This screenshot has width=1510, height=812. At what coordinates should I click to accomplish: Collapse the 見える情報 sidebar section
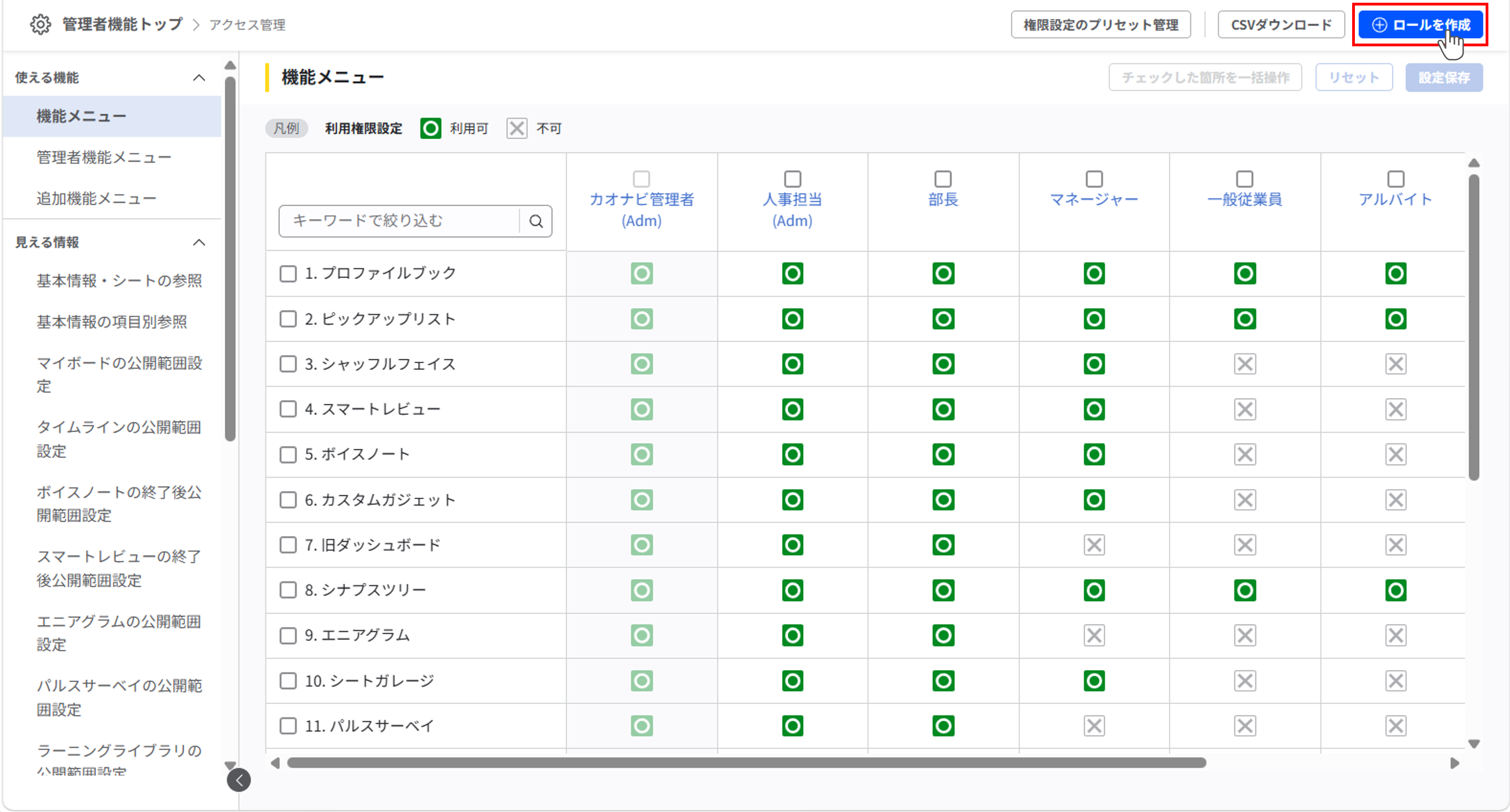(x=199, y=242)
